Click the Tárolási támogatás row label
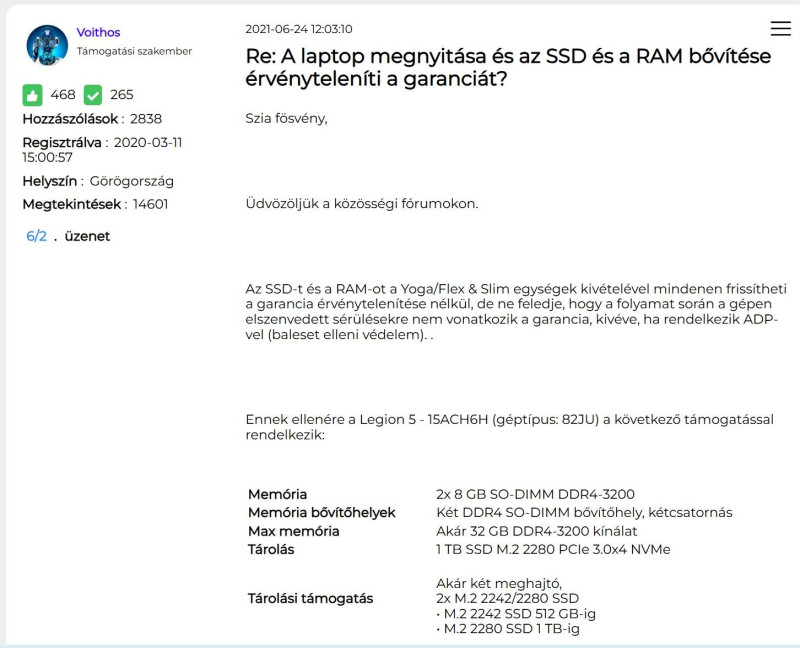800x648 pixels. coord(310,599)
